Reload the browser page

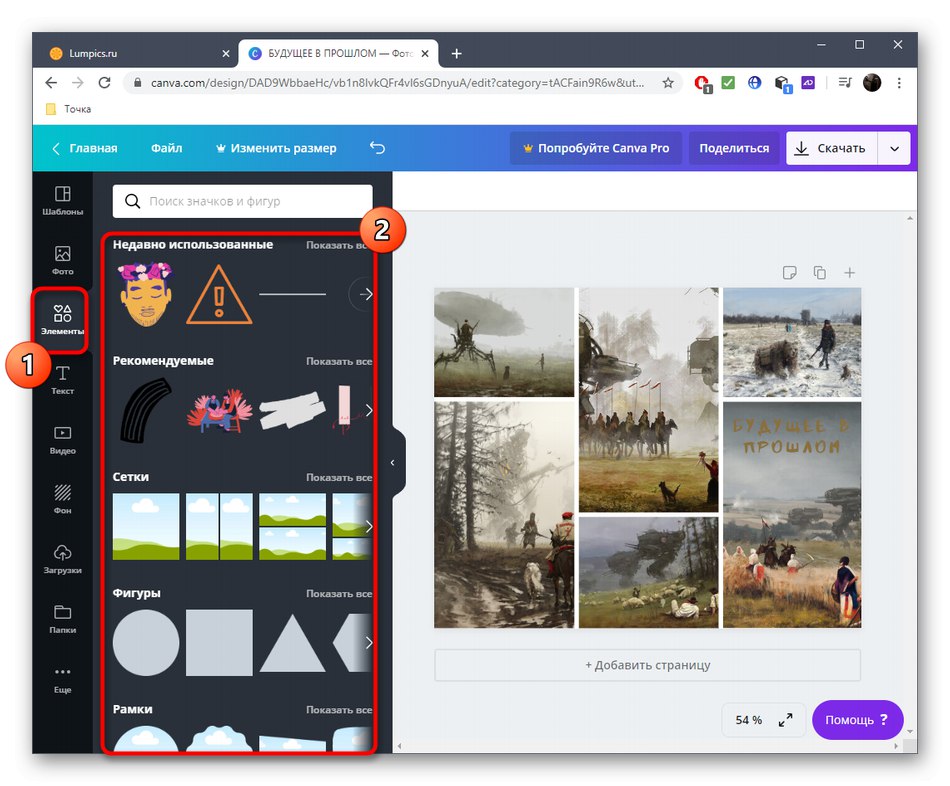click(104, 82)
